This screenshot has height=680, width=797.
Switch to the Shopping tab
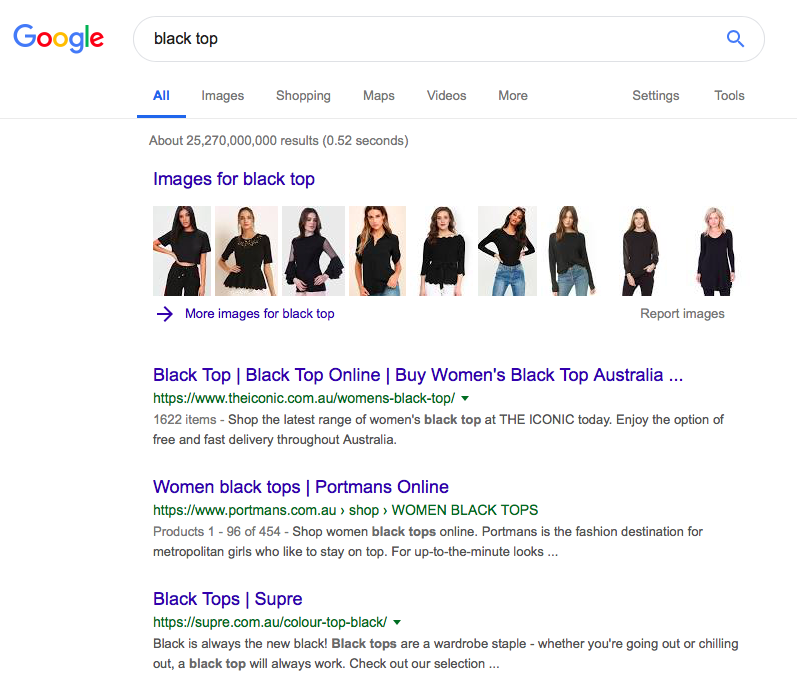click(x=303, y=96)
